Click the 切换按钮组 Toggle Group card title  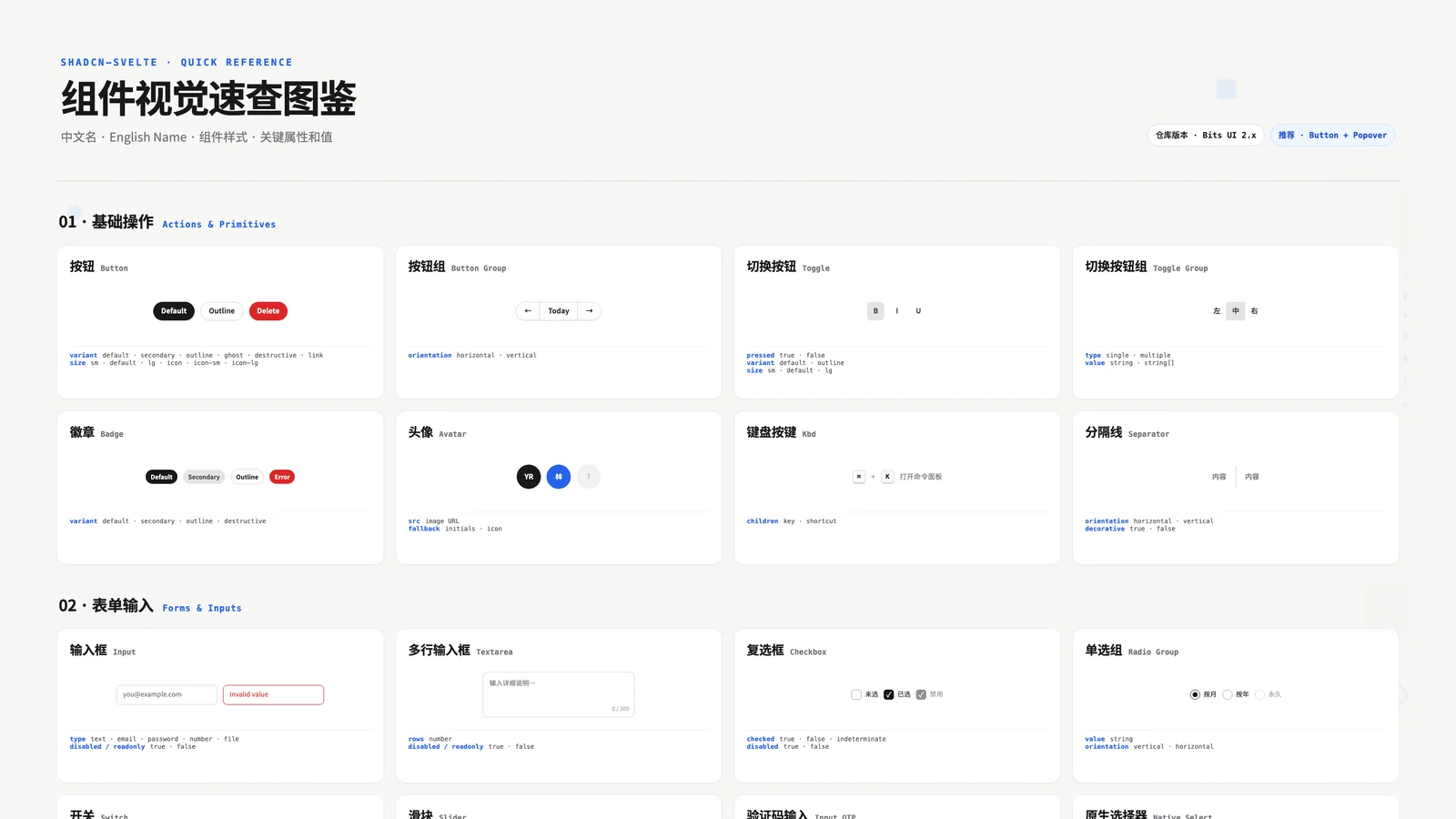click(1147, 267)
